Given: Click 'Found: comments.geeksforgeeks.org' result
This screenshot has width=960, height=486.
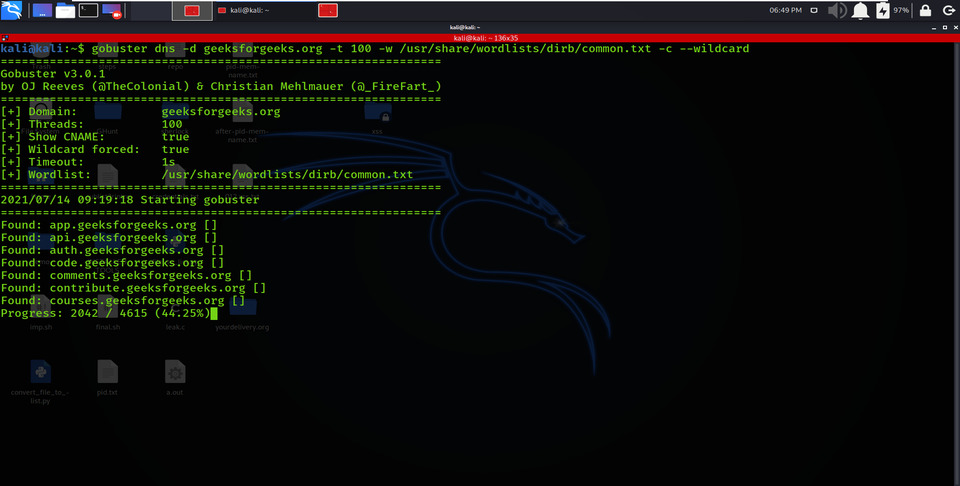Looking at the screenshot, I should tap(127, 275).
